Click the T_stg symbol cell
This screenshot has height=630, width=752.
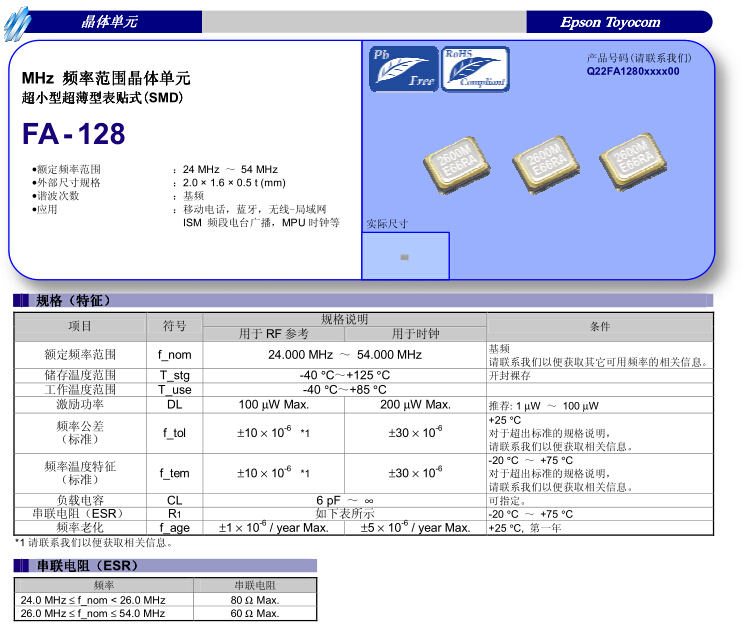[174, 375]
